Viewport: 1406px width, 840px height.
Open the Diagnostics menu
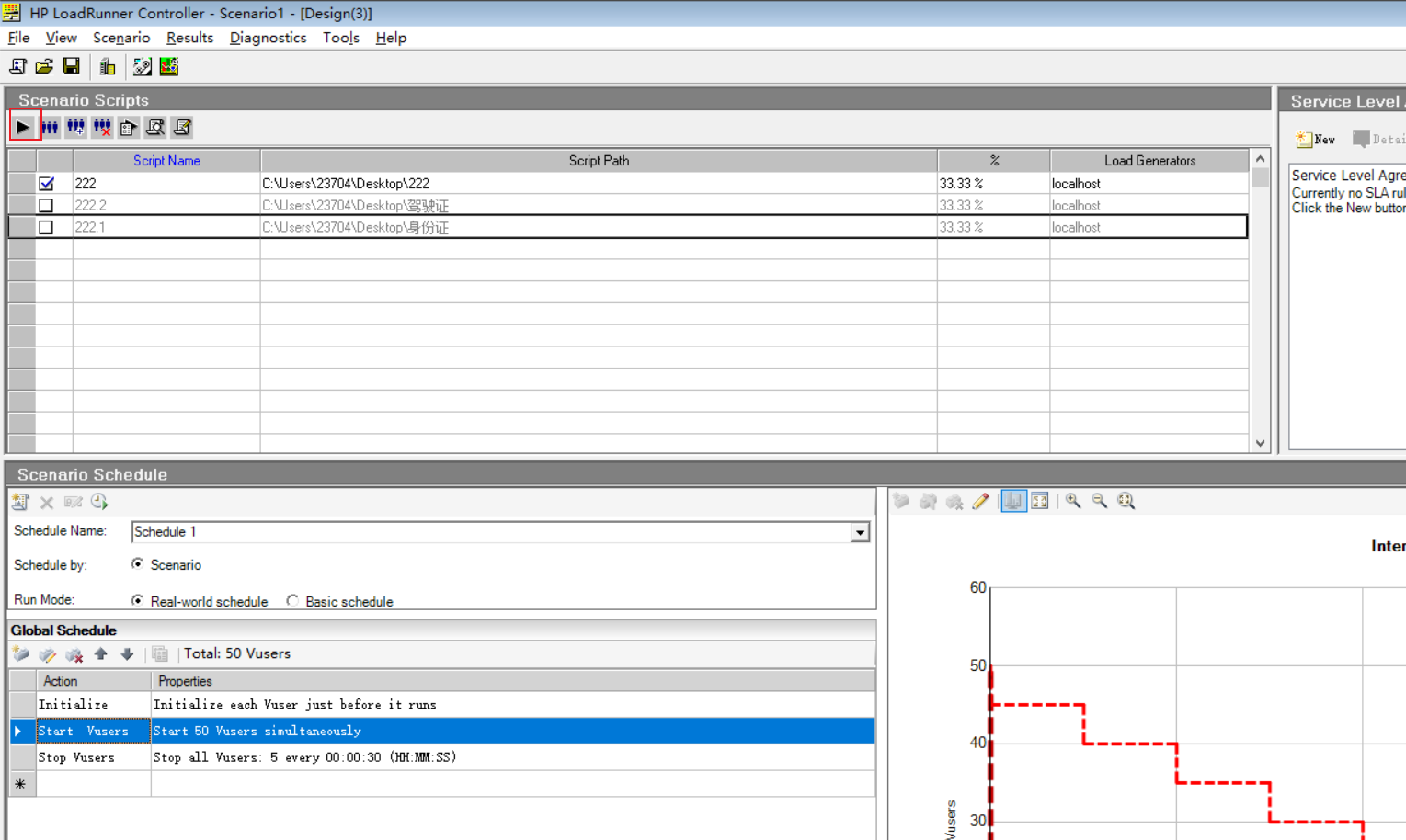point(268,38)
